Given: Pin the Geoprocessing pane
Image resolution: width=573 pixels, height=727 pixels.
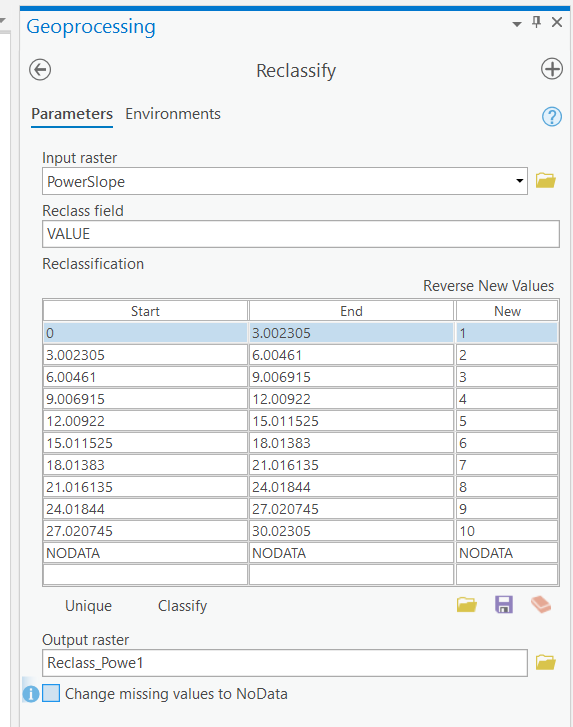Looking at the screenshot, I should pos(536,22).
